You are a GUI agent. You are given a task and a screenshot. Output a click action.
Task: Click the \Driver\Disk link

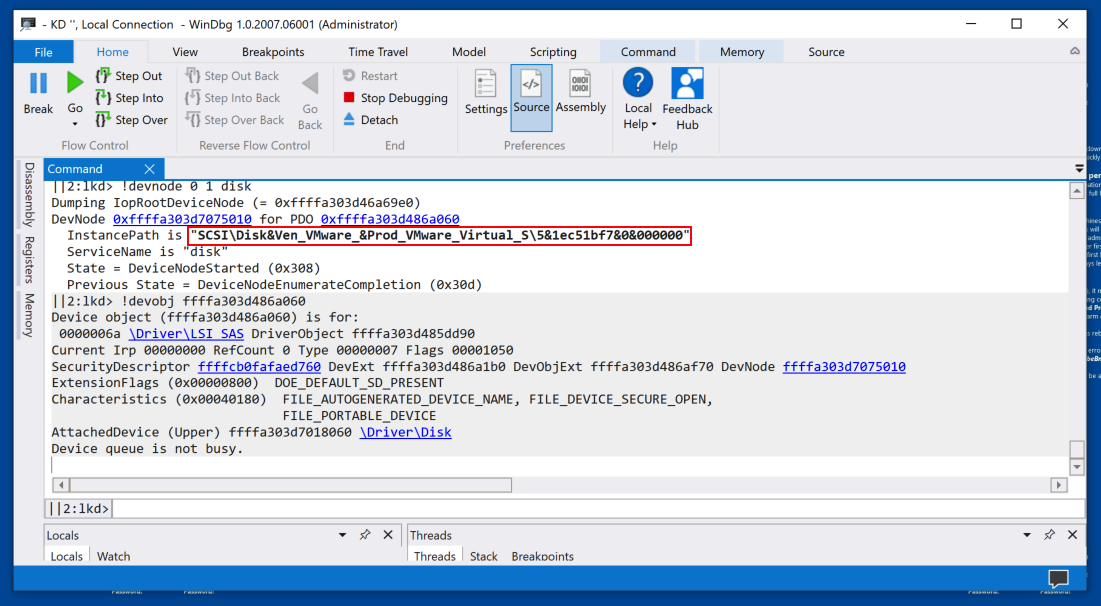tap(405, 433)
